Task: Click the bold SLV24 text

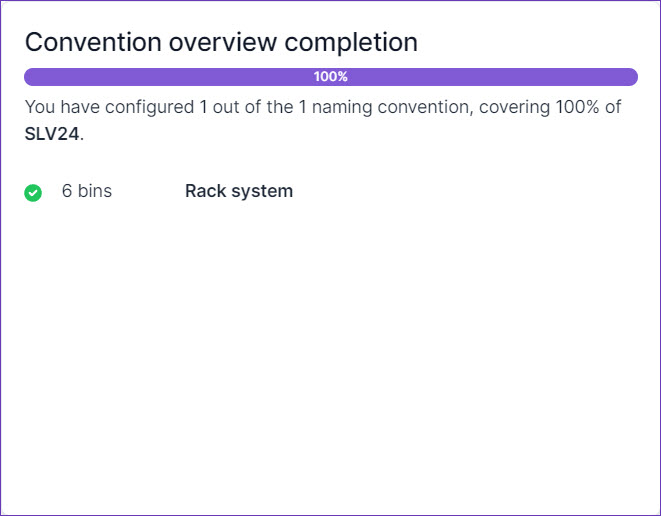Action: (52, 134)
